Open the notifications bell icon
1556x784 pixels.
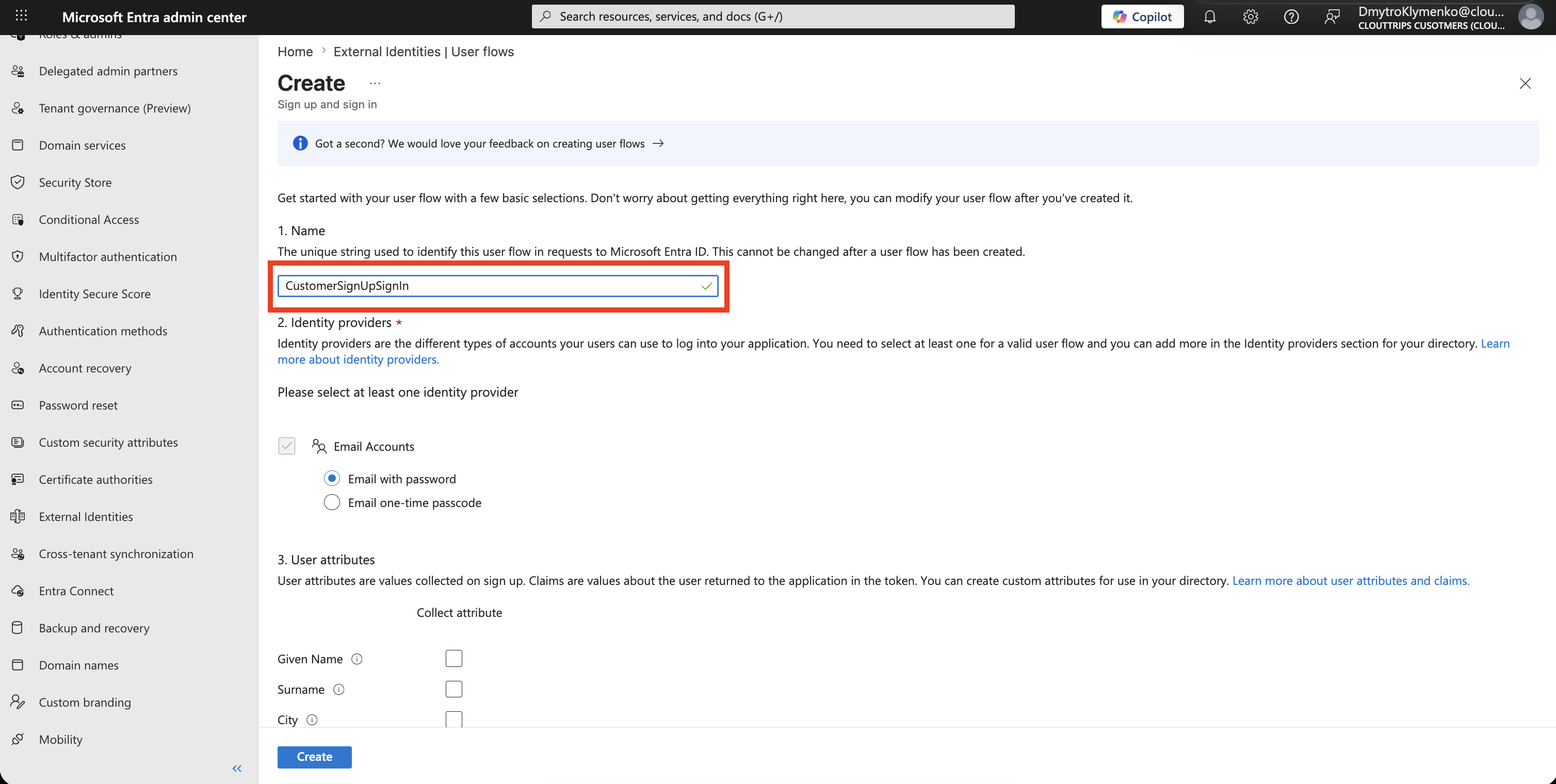pyautogui.click(x=1209, y=17)
